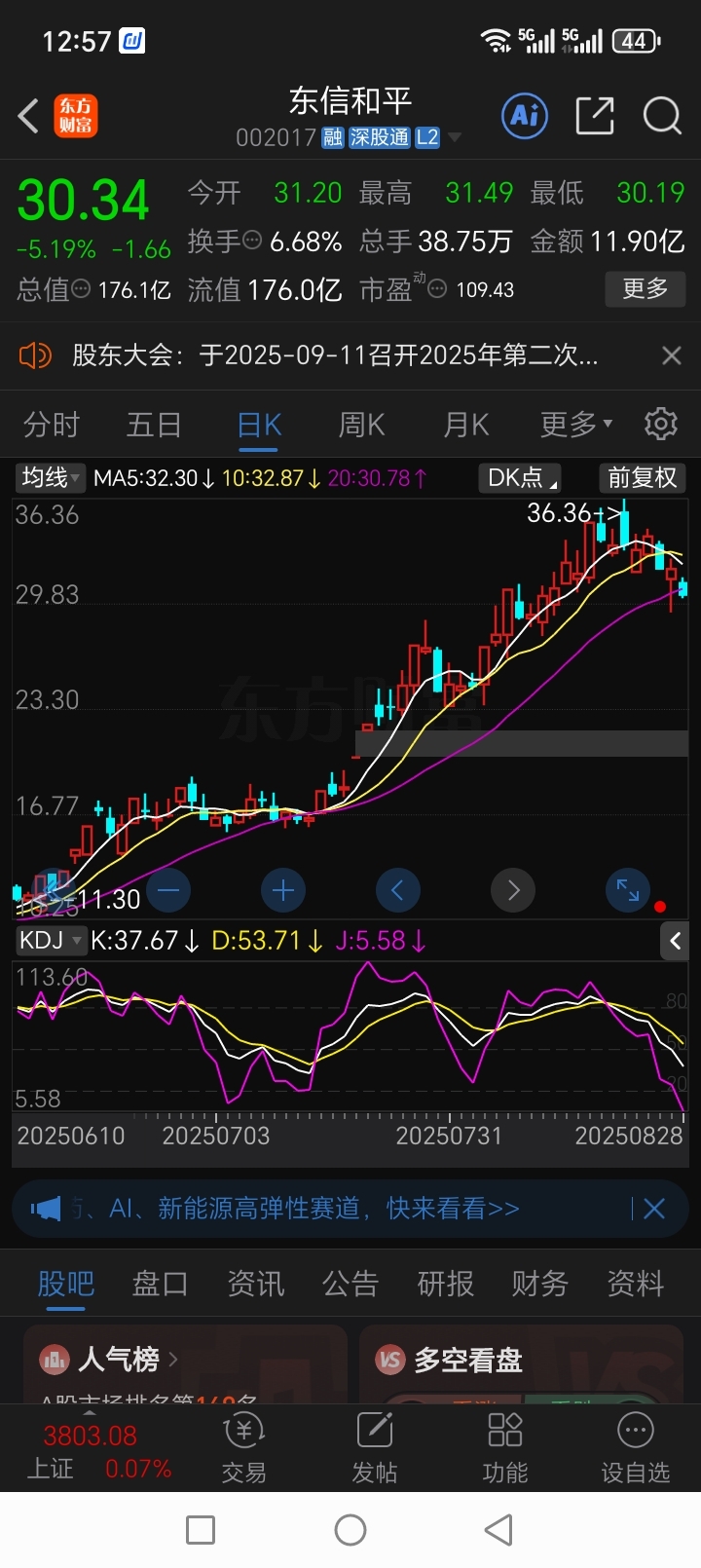Open the AI新能源 promo banner link
Viewport: 701px width, 1568px height.
click(296, 1209)
